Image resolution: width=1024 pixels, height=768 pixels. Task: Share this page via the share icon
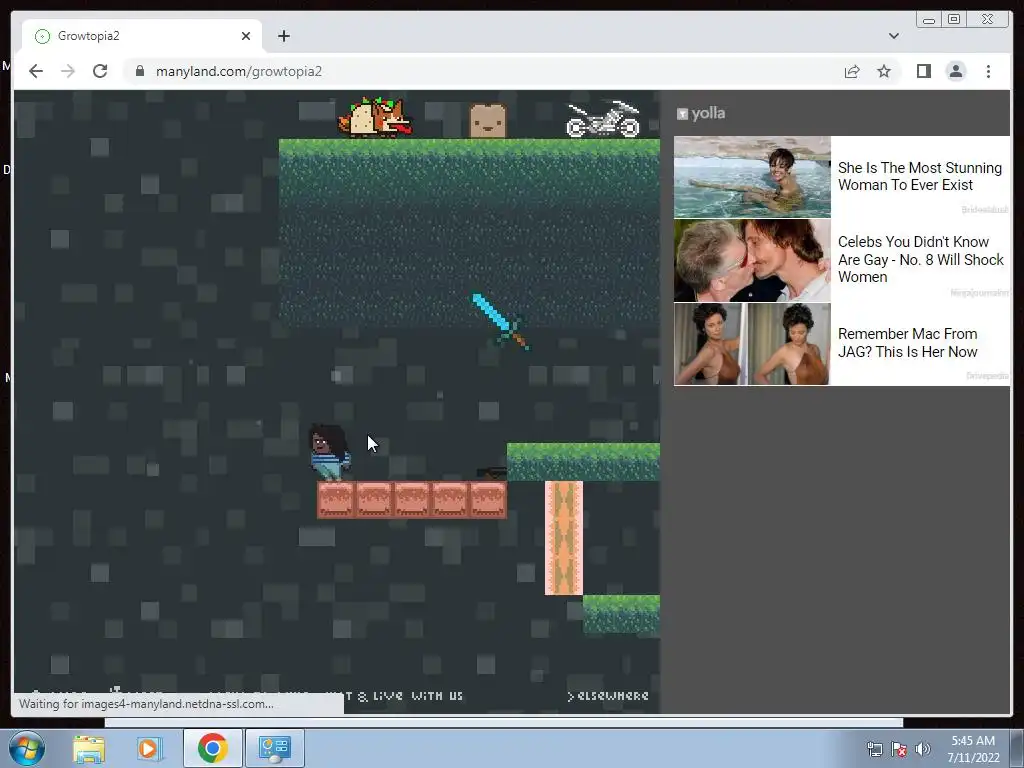[852, 71]
